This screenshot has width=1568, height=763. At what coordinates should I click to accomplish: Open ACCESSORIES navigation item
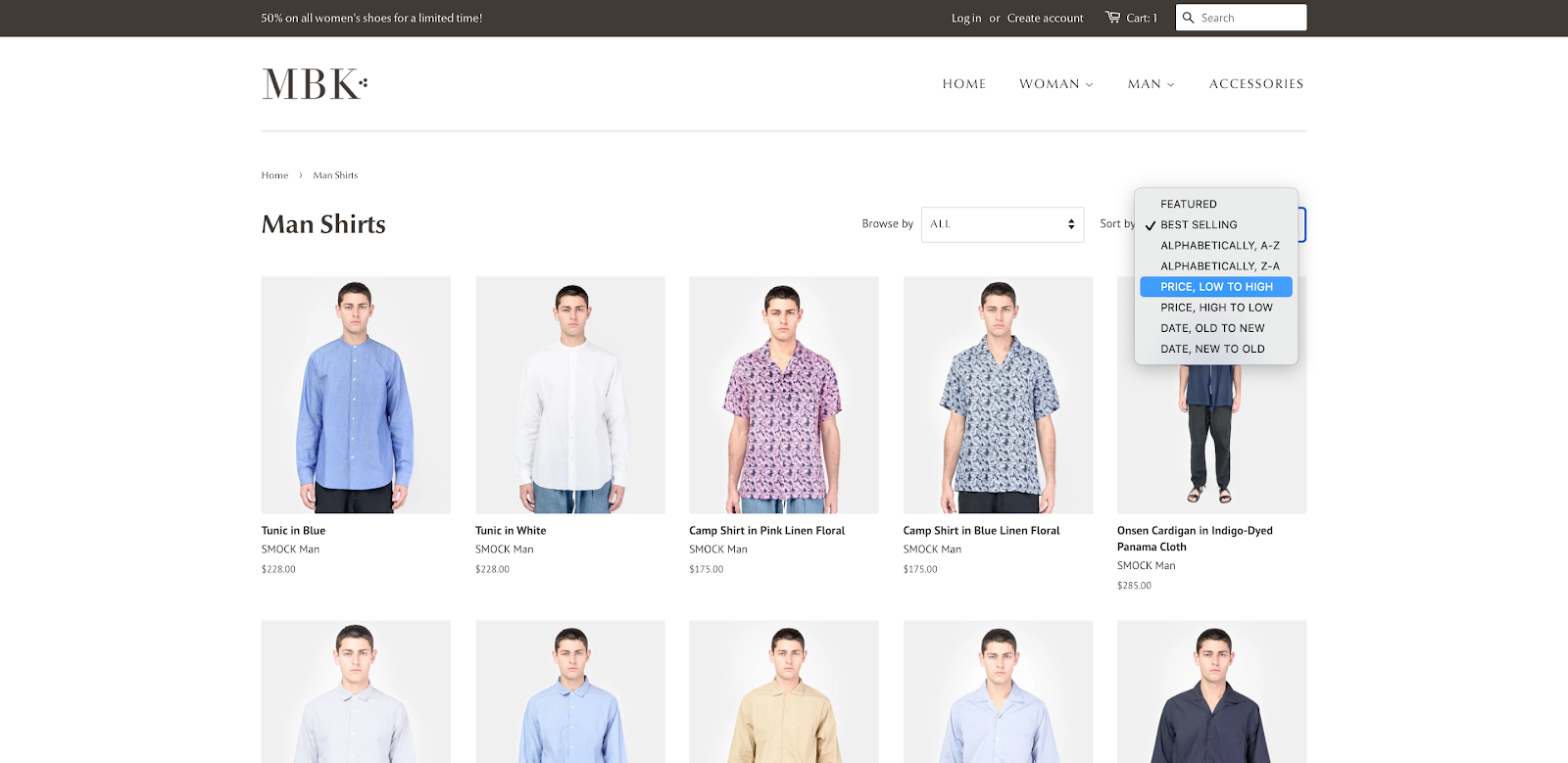[x=1256, y=84]
